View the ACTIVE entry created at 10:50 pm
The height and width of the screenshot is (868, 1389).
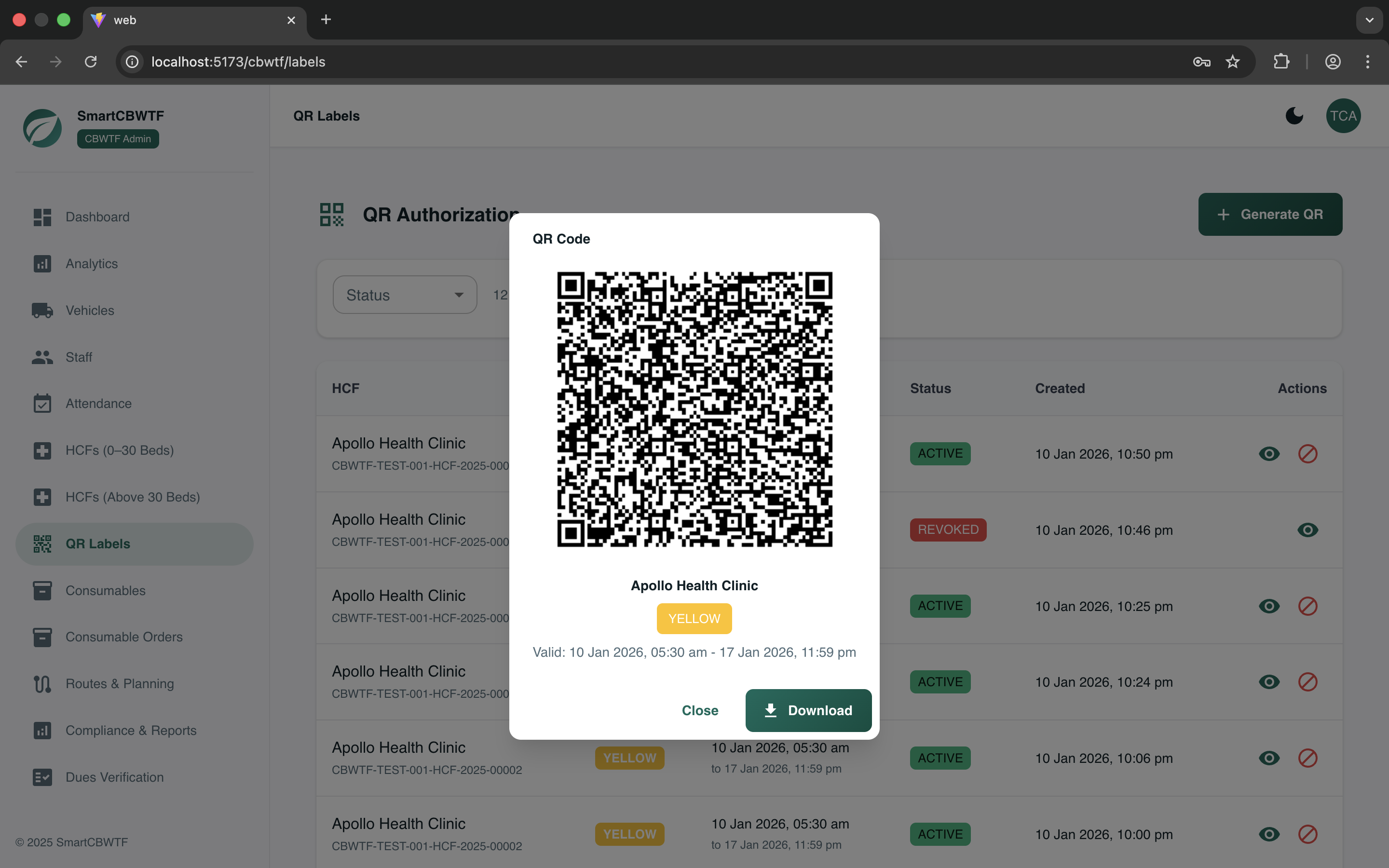(x=1268, y=453)
